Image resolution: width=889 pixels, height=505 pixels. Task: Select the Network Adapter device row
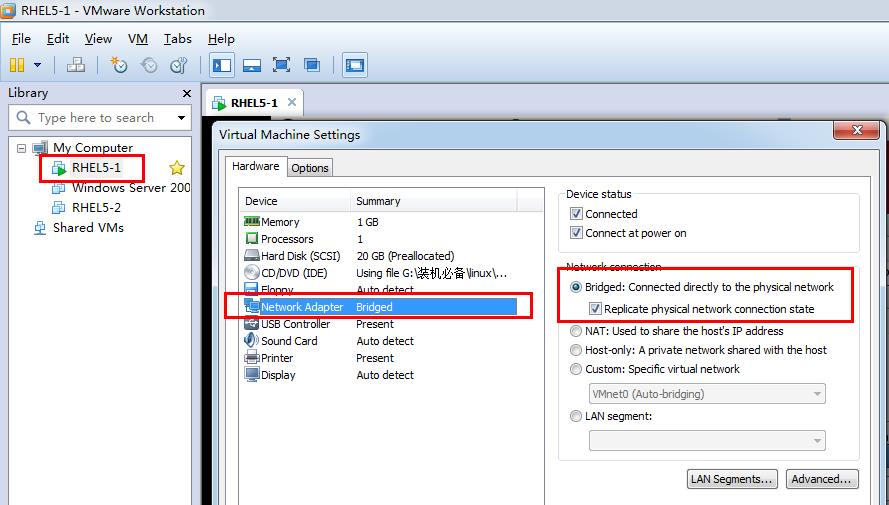tap(380, 307)
